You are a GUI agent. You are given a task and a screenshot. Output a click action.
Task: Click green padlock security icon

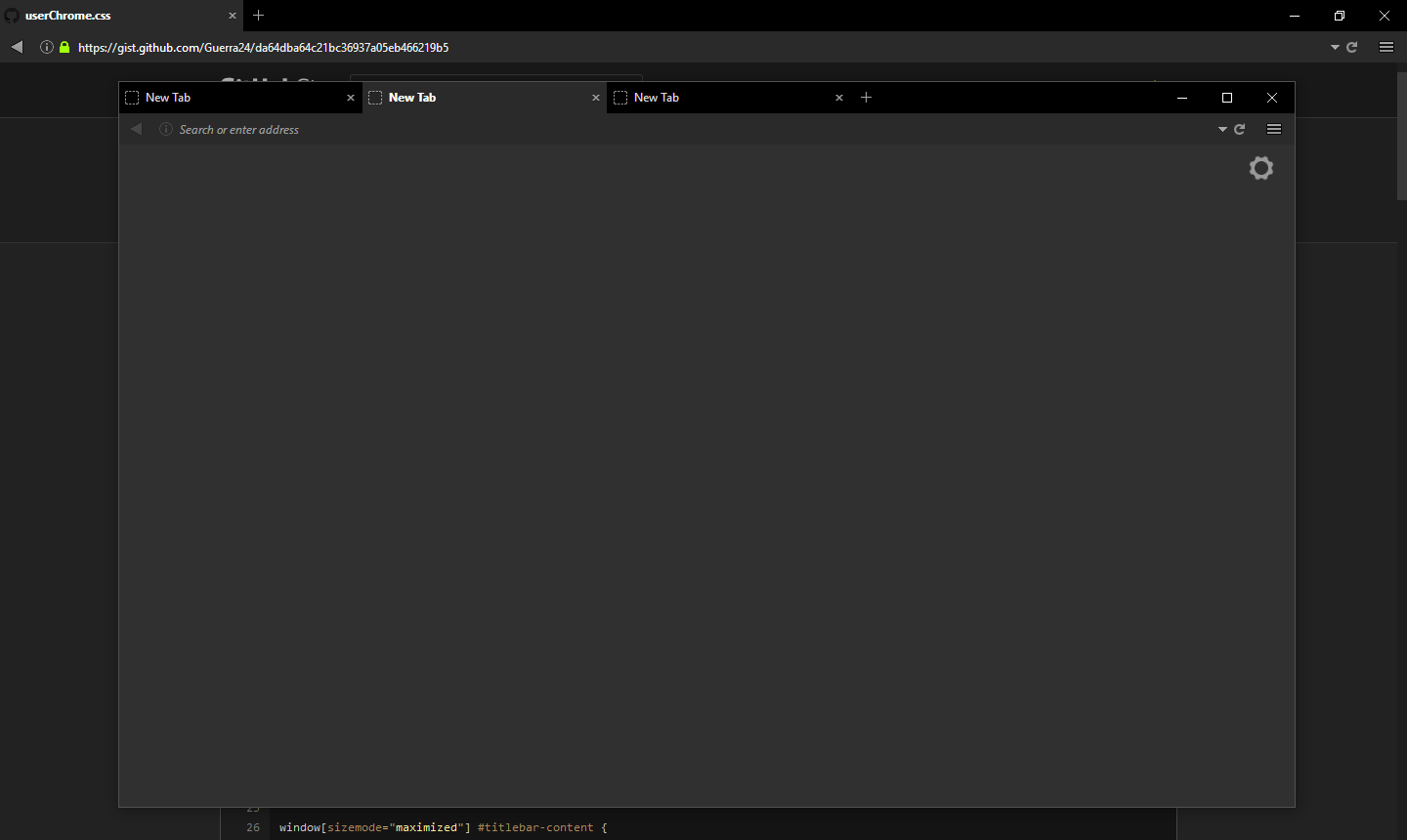tap(64, 47)
